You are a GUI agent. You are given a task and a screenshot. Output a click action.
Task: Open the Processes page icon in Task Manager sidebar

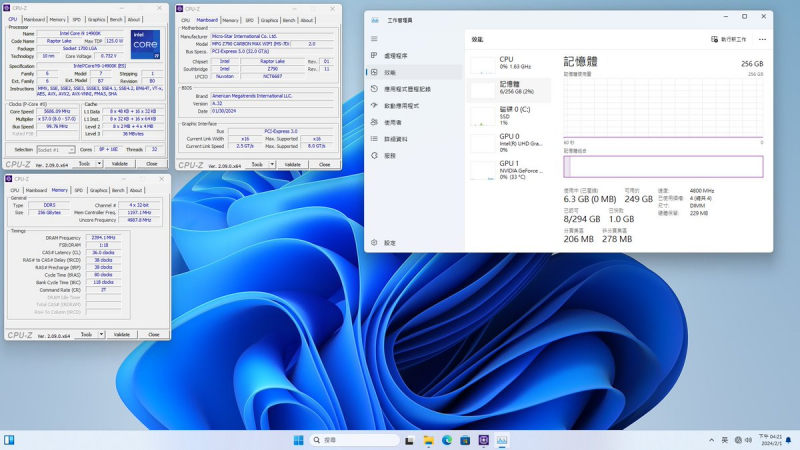(376, 56)
